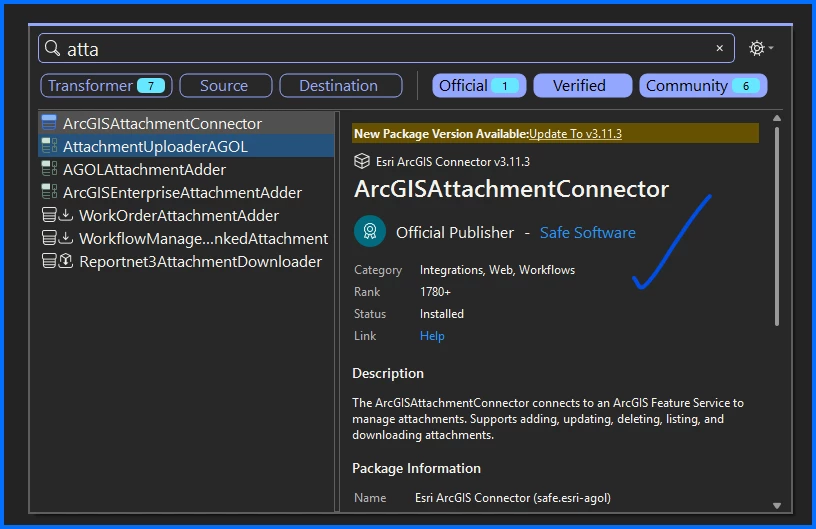The width and height of the screenshot is (816, 529).
Task: Toggle the Verified filter
Action: (x=582, y=85)
